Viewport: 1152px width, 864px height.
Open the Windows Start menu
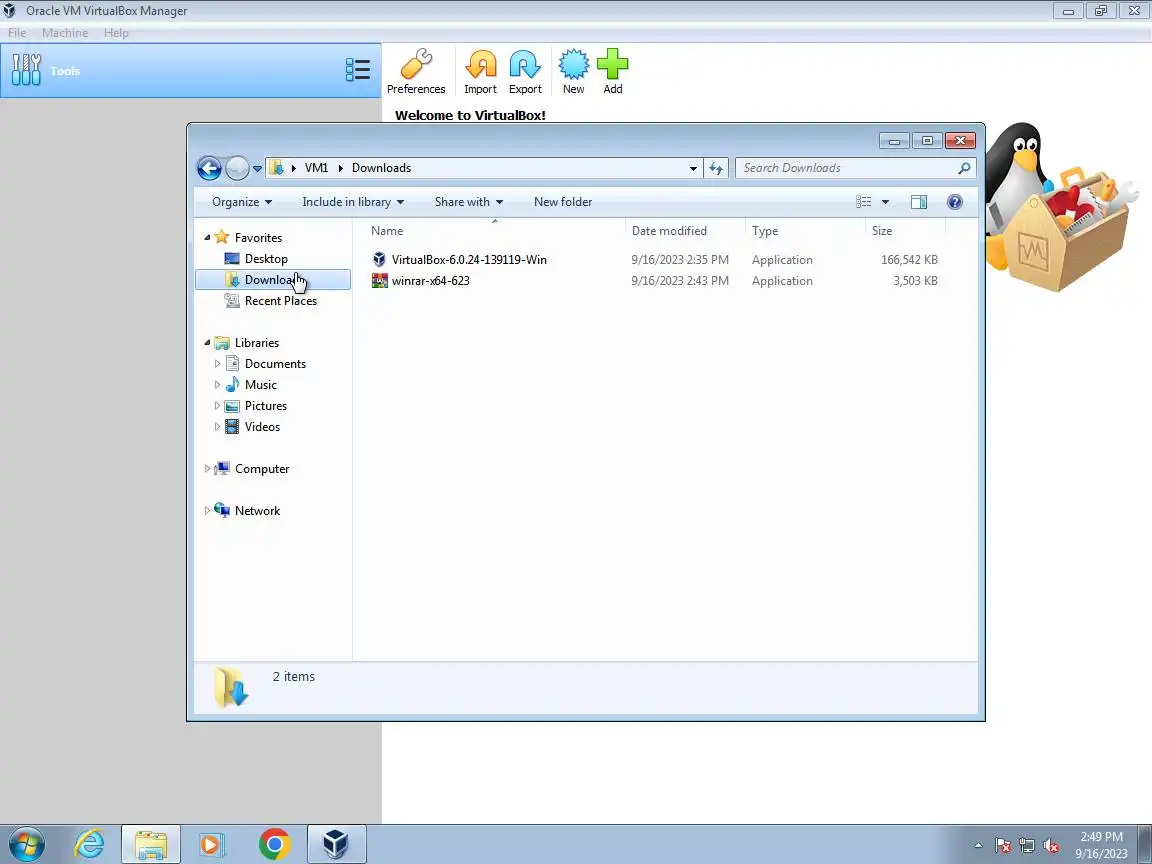pos(26,845)
